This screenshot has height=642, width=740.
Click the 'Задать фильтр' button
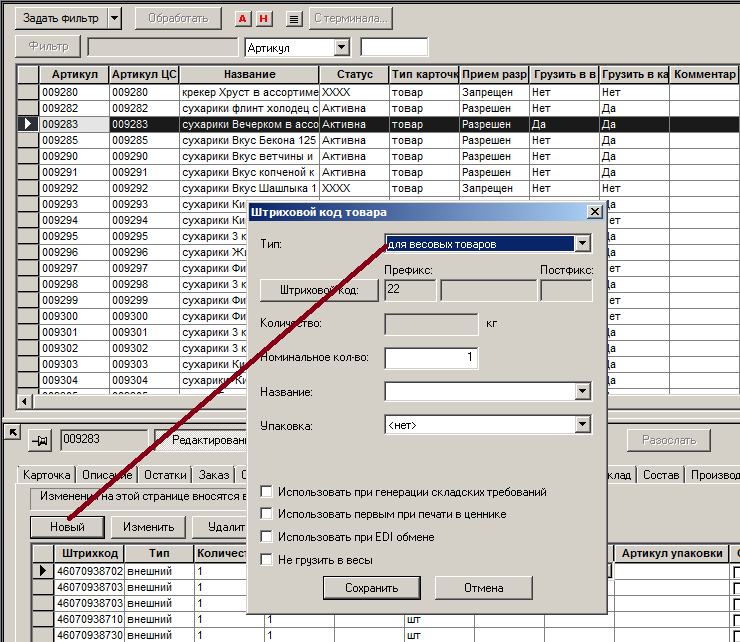pyautogui.click(x=61, y=18)
